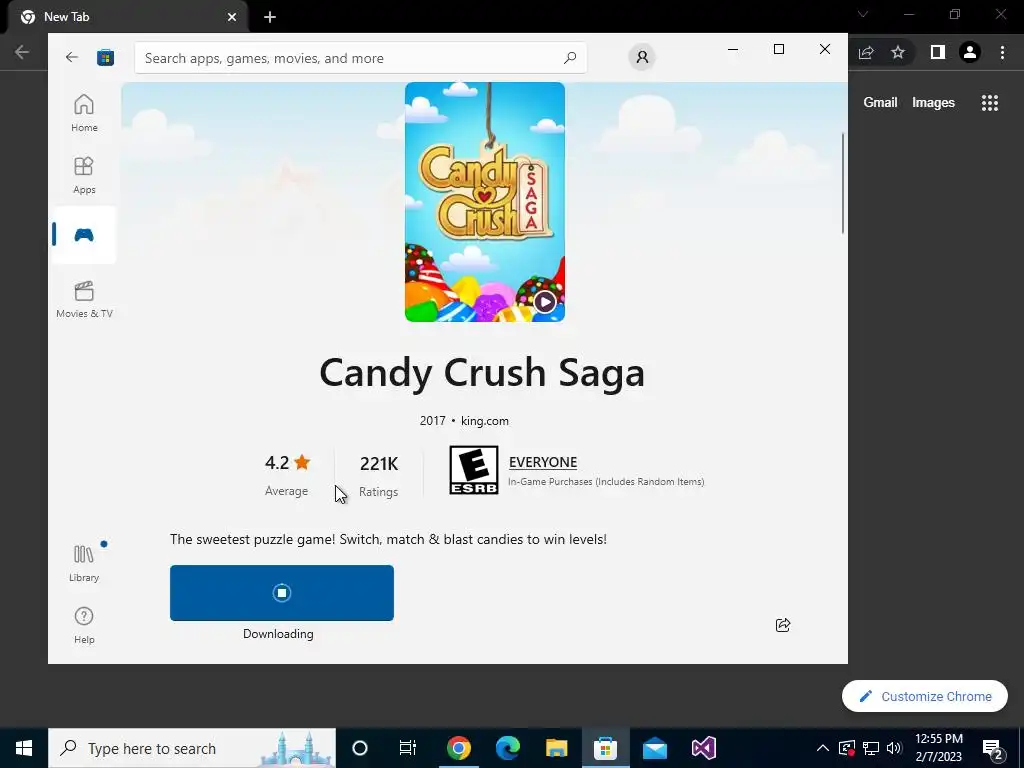Open the Gmail link
Image resolution: width=1024 pixels, height=768 pixels.
point(880,102)
